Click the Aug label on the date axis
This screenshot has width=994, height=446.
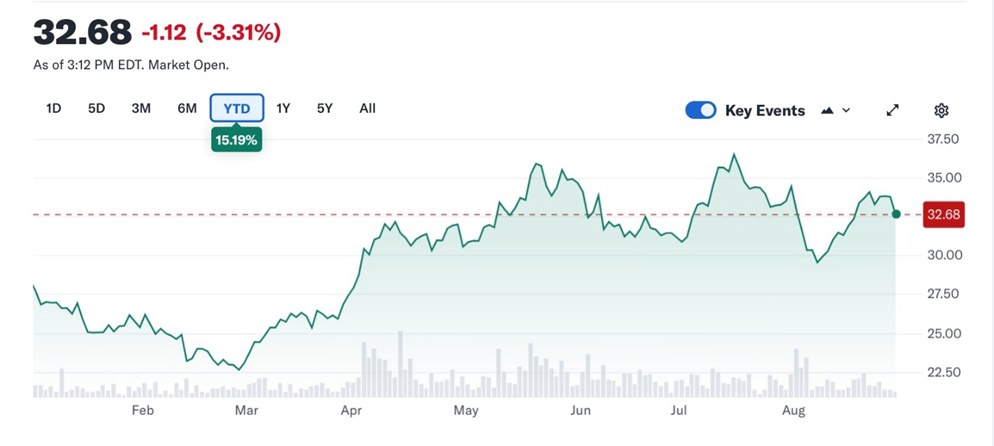click(x=793, y=410)
